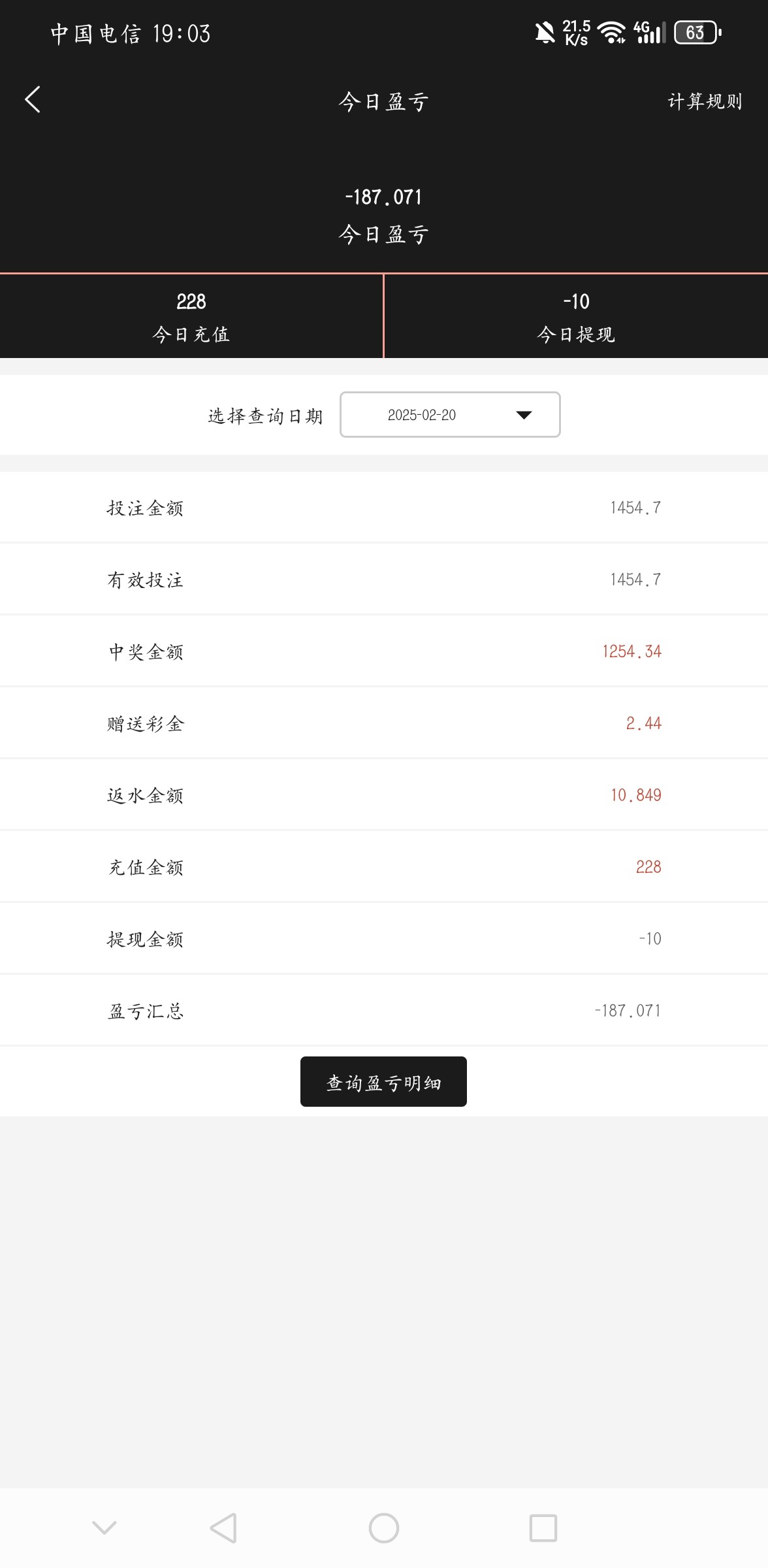Viewport: 768px width, 1568px height.
Task: Open the 计算规则 rules link
Action: click(x=705, y=101)
